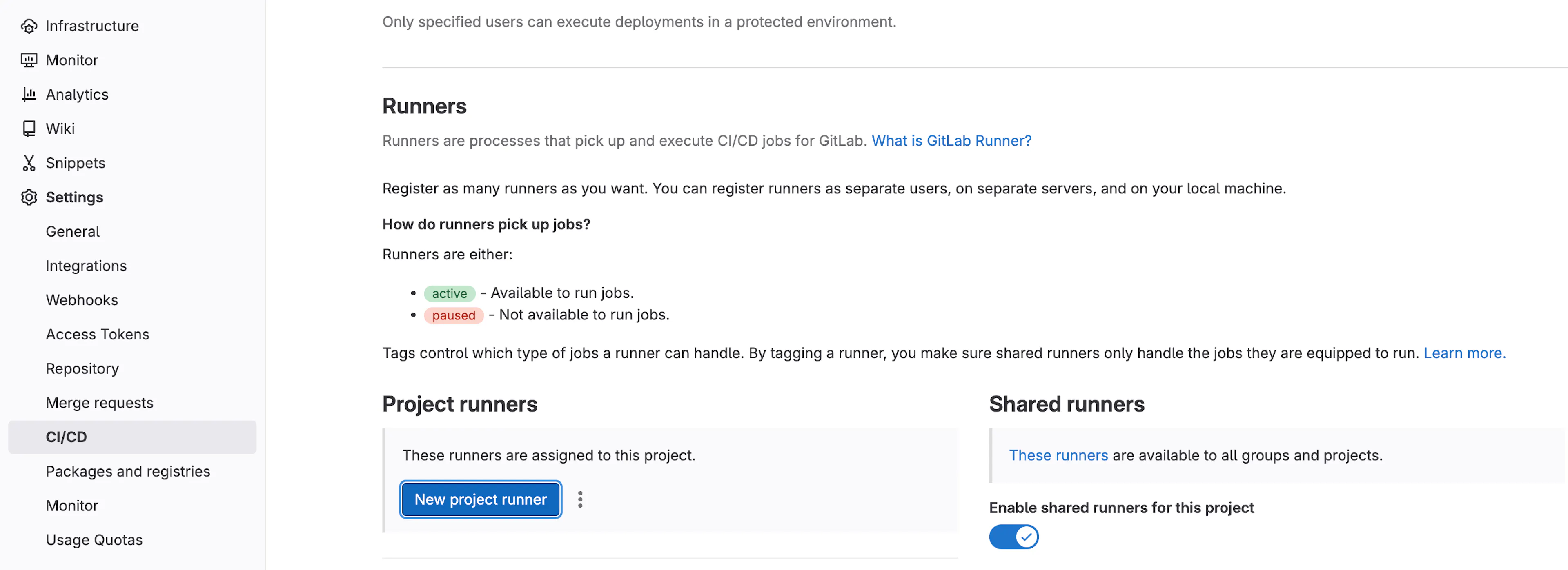Open the What is GitLab Runner link
The width and height of the screenshot is (1568, 570).
coord(951,140)
